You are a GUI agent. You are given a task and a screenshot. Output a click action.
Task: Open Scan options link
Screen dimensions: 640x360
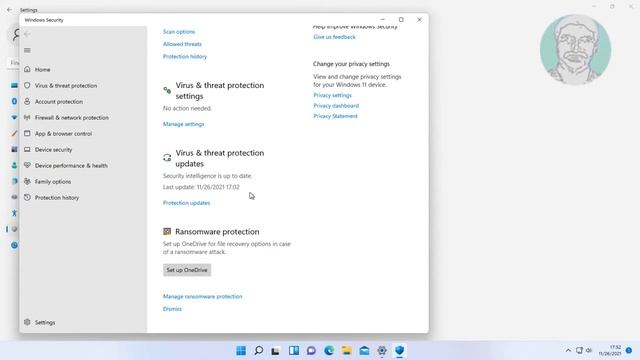click(x=179, y=31)
